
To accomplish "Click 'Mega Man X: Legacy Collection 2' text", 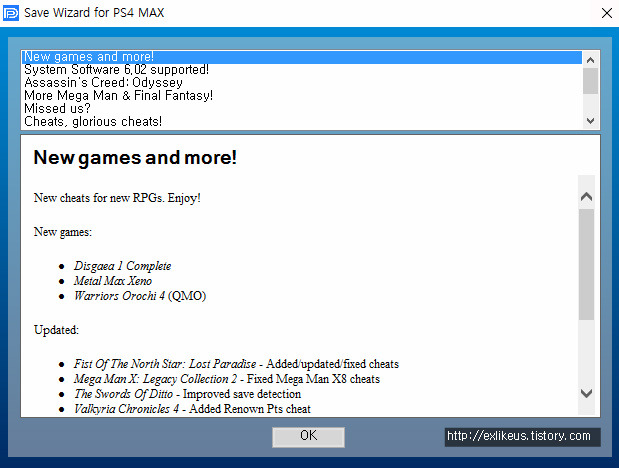I will tap(155, 379).
